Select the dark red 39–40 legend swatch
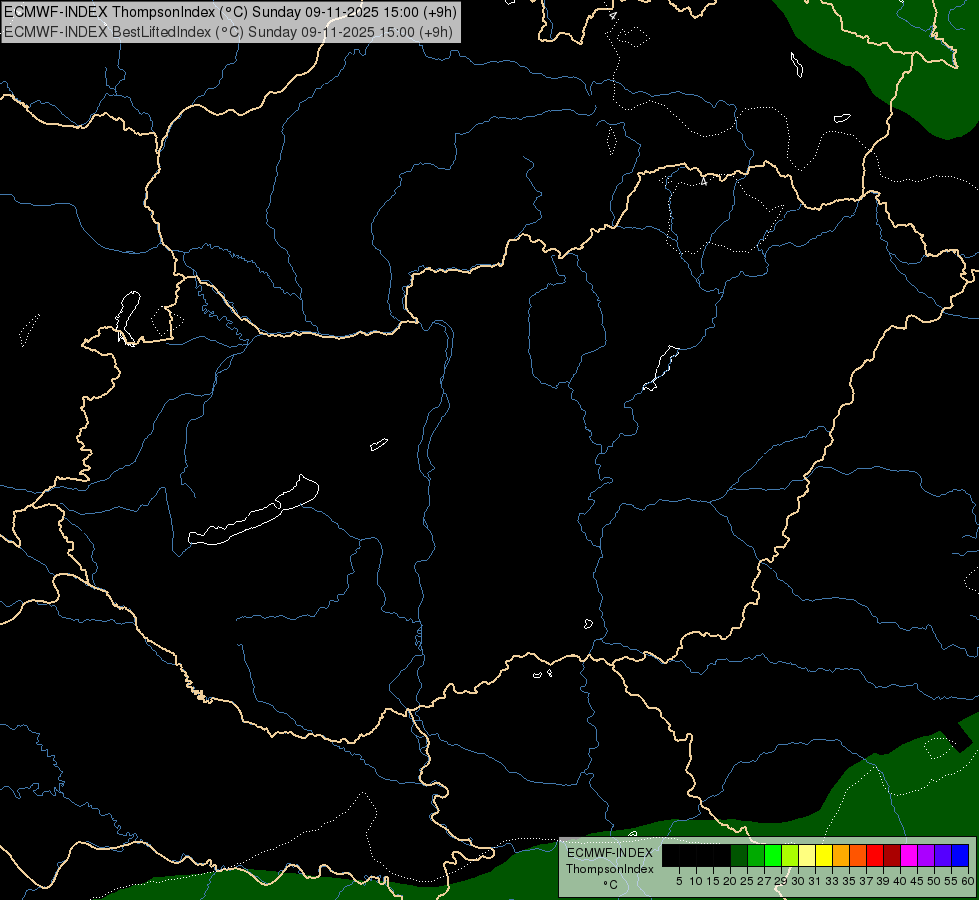Screen dimensions: 979x900 (892, 855)
